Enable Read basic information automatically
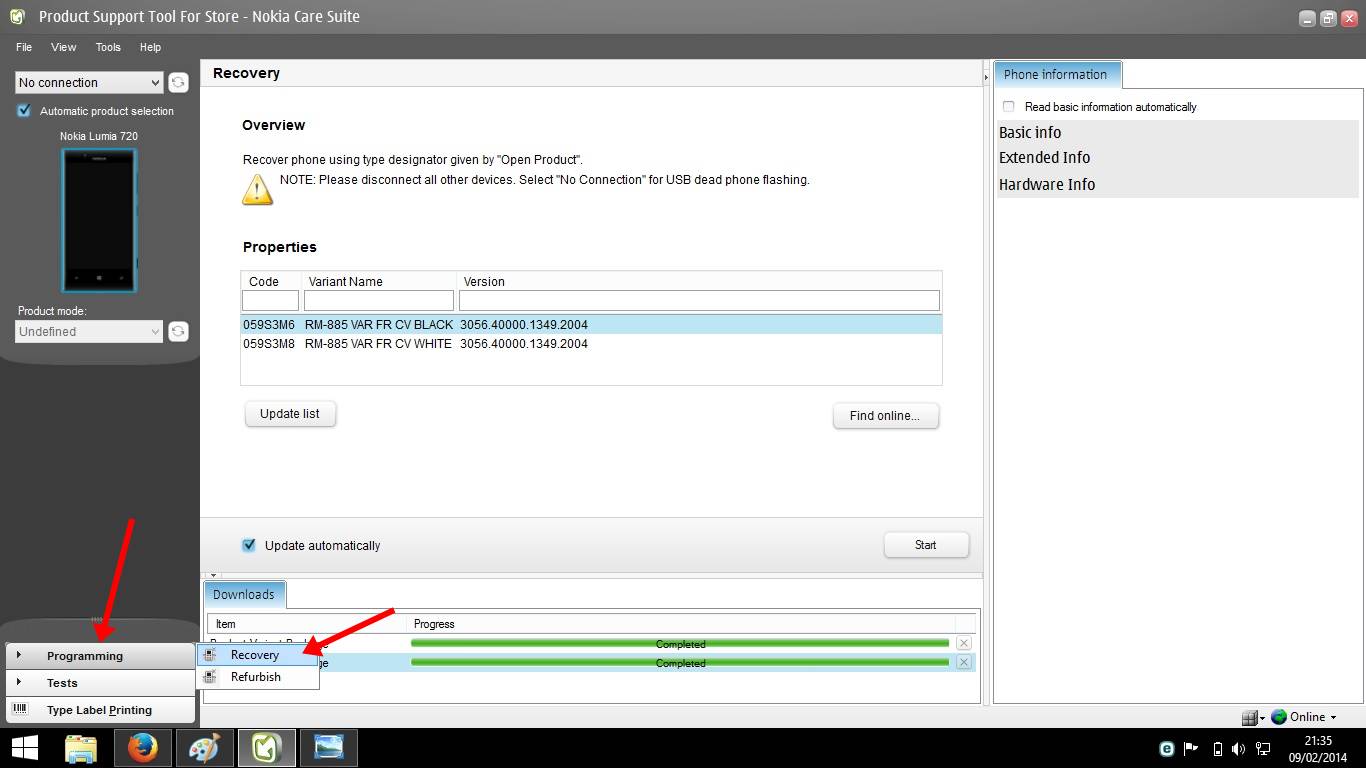 point(1008,106)
